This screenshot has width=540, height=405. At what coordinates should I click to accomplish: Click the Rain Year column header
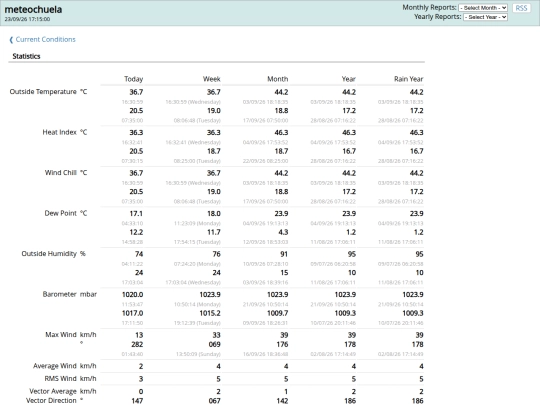(408, 79)
